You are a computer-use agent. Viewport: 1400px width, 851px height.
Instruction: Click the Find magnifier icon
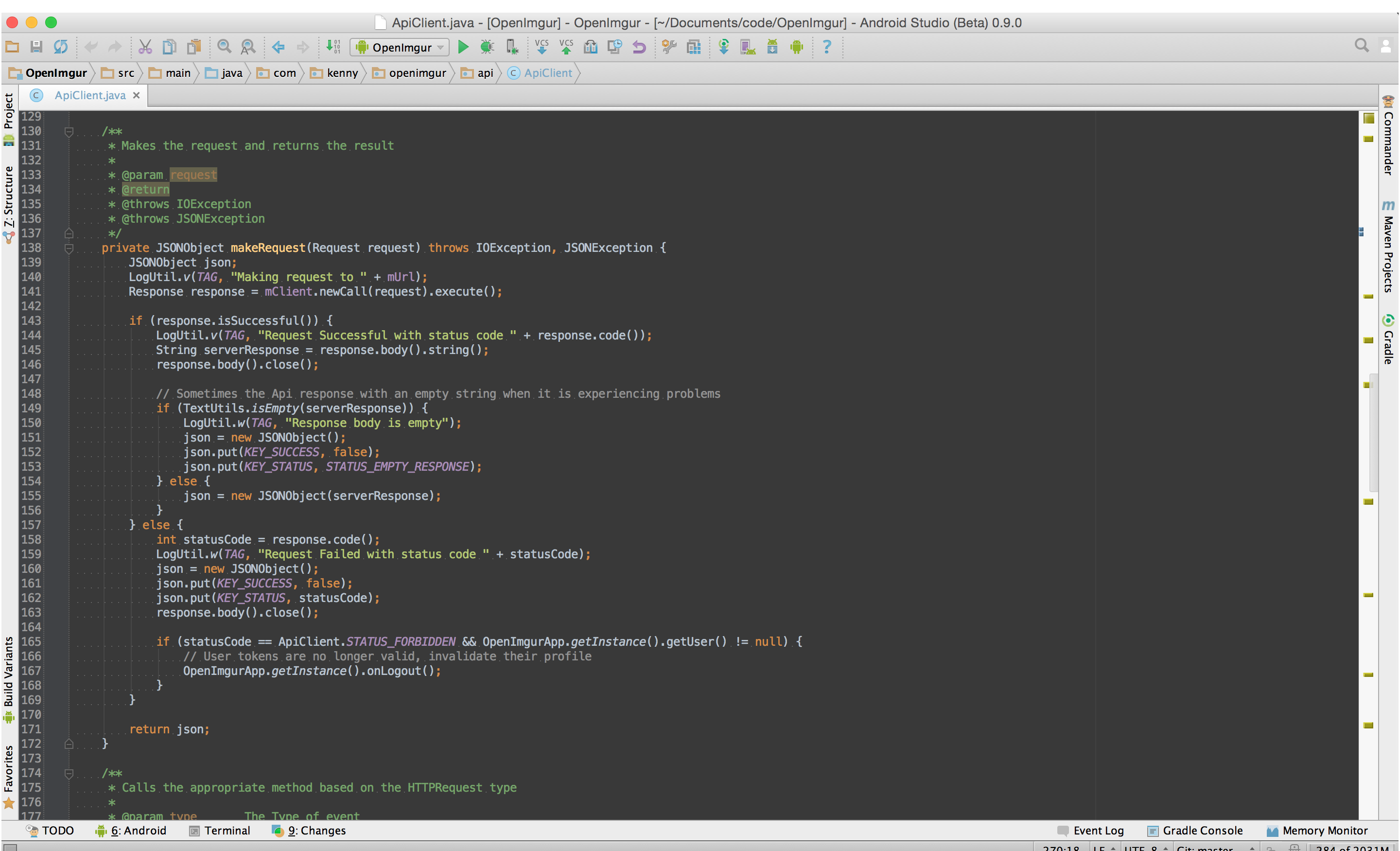224,47
